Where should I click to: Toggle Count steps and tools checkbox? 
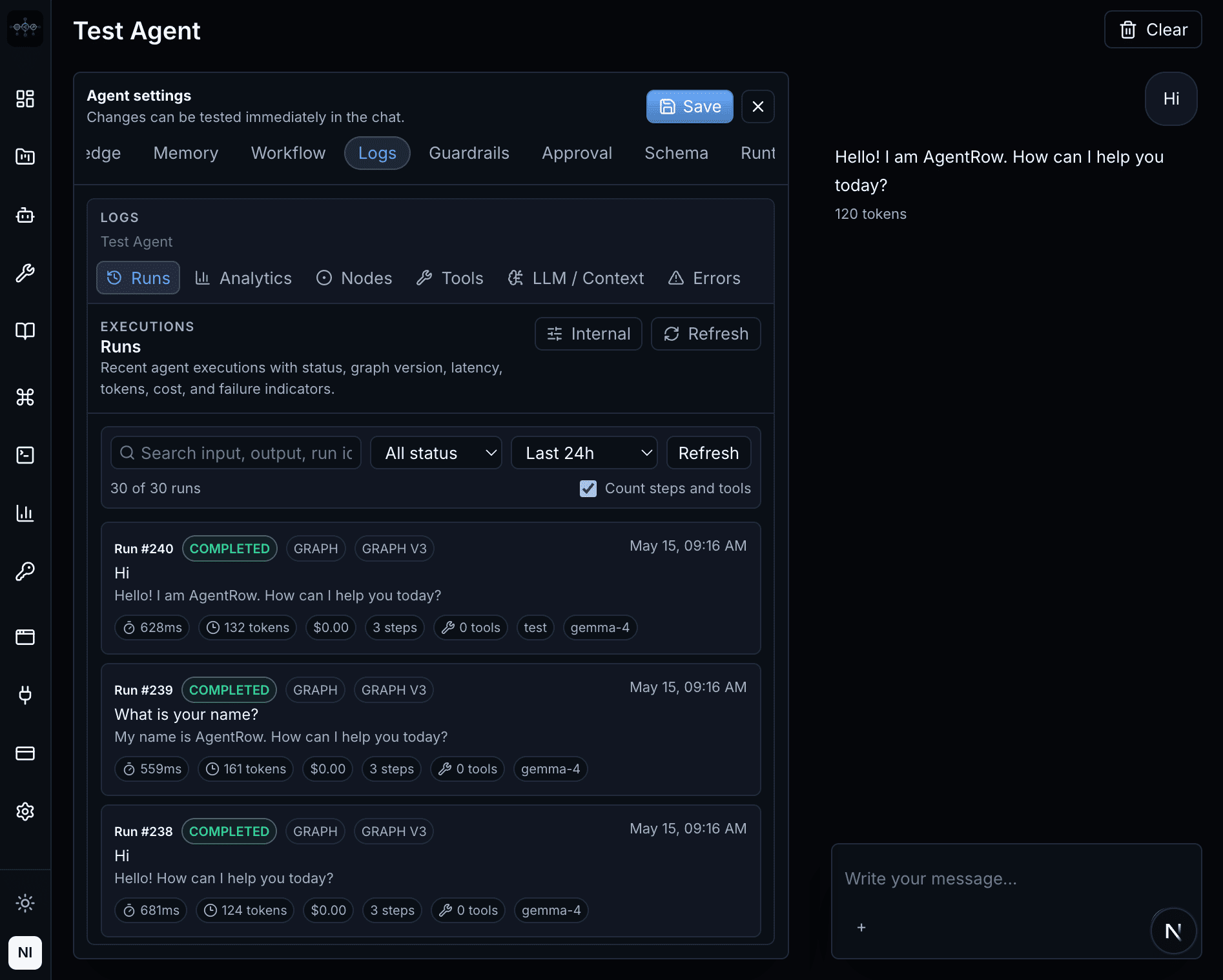[x=588, y=489]
